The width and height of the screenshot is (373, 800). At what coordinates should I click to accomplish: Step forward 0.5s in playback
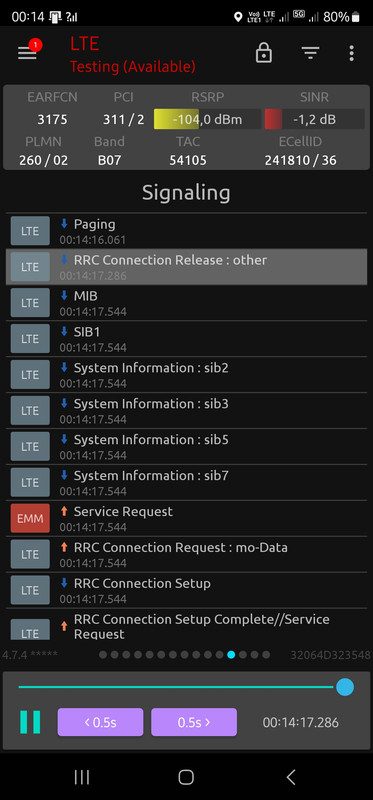(194, 722)
